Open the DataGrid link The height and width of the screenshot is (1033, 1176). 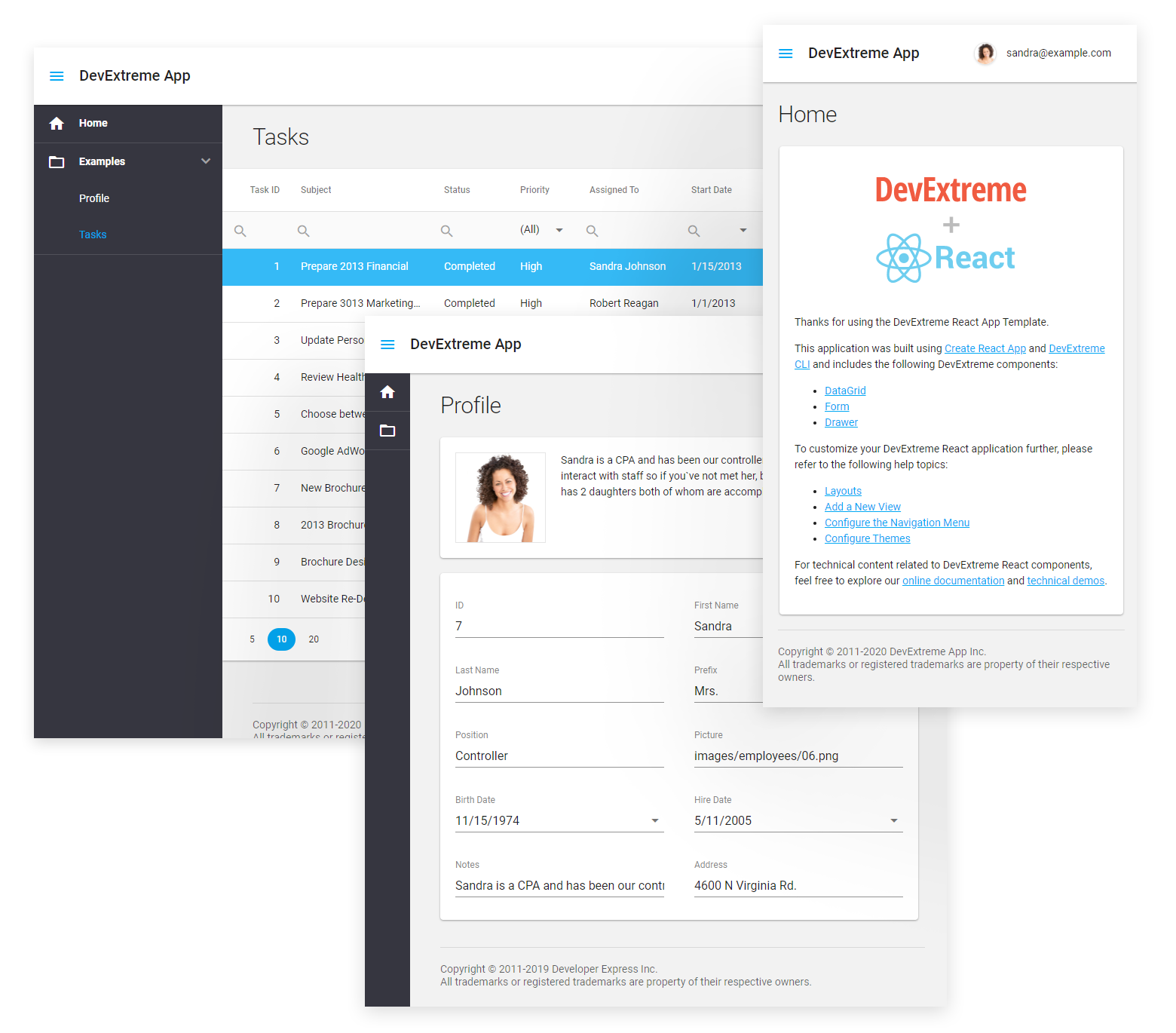click(x=845, y=391)
